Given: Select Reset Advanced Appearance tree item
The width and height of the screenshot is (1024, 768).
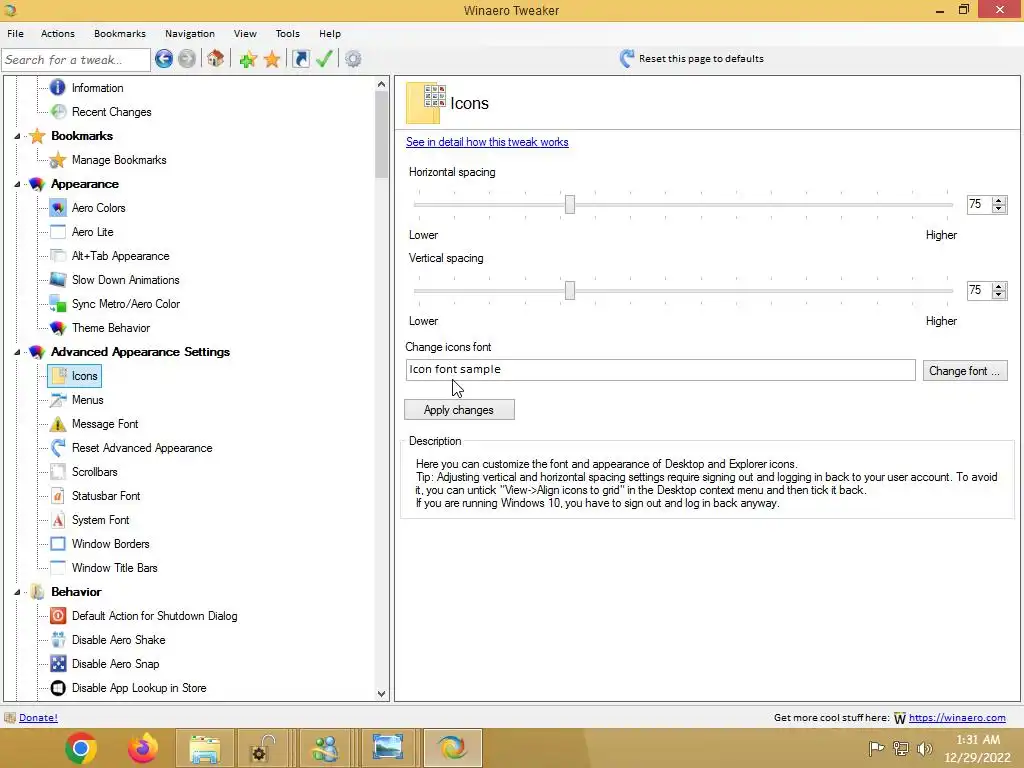Looking at the screenshot, I should [142, 448].
